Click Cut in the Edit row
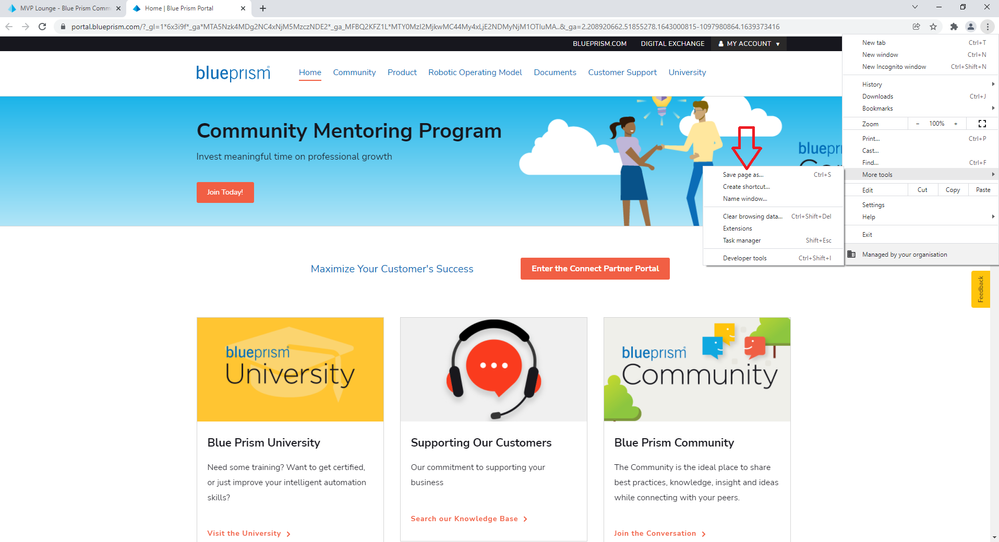 [x=922, y=190]
